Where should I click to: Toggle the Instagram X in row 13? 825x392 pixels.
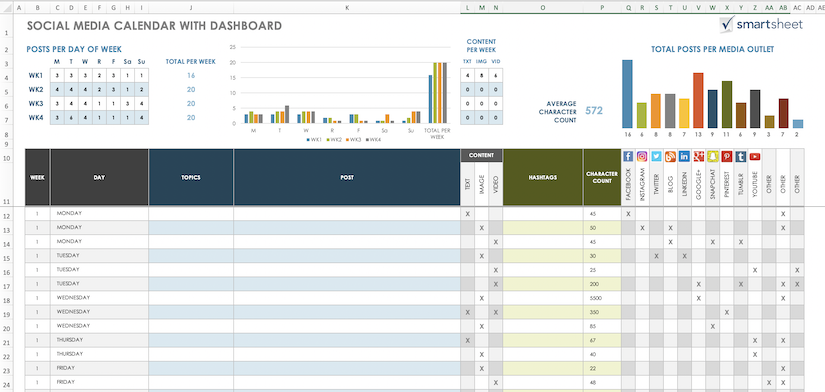(x=642, y=228)
